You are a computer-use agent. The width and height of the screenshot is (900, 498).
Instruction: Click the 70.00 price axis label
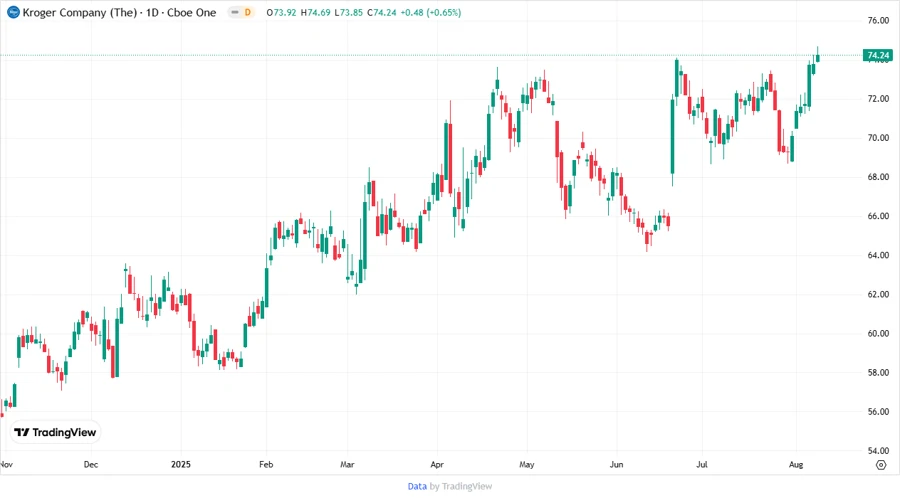[x=878, y=138]
